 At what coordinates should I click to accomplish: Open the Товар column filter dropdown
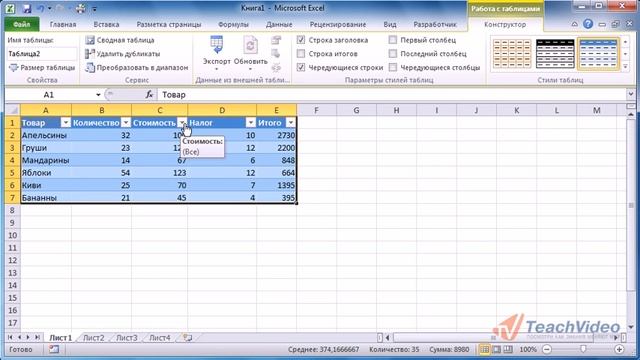(66, 122)
